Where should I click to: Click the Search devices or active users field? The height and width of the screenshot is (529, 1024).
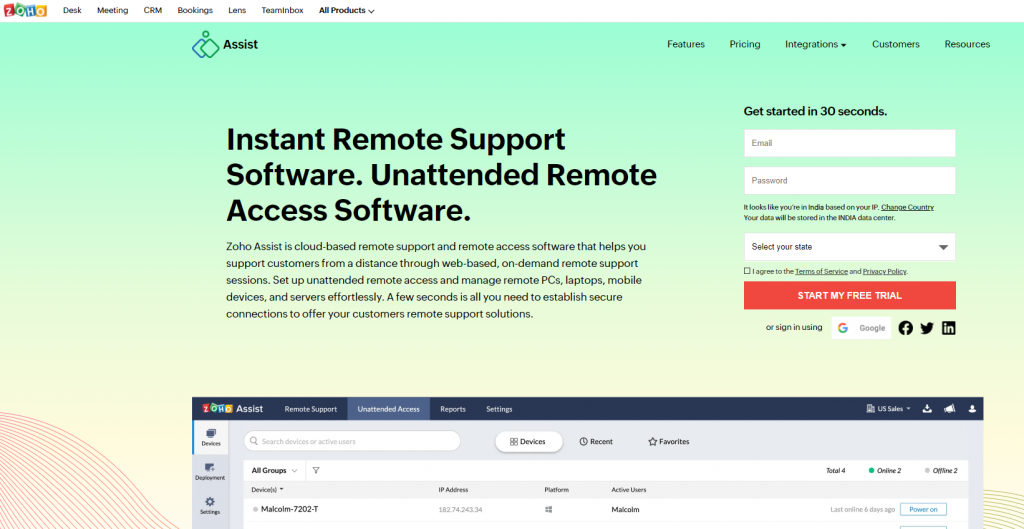click(352, 441)
